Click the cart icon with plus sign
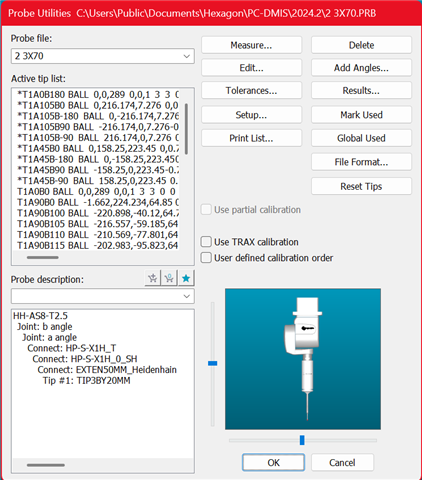 (x=153, y=278)
